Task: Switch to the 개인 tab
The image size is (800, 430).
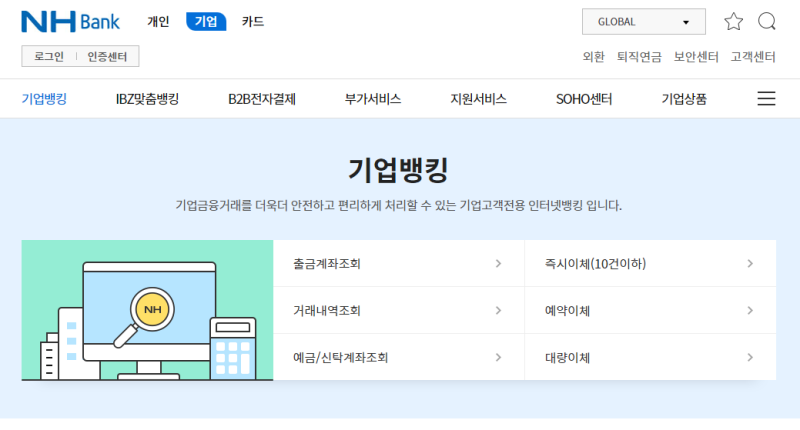Action: [x=158, y=21]
